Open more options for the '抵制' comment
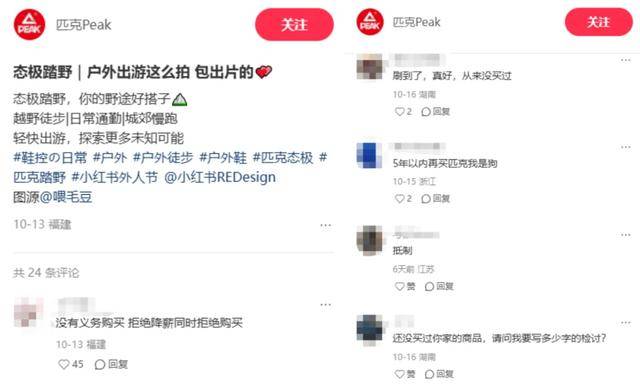 pos(625,235)
